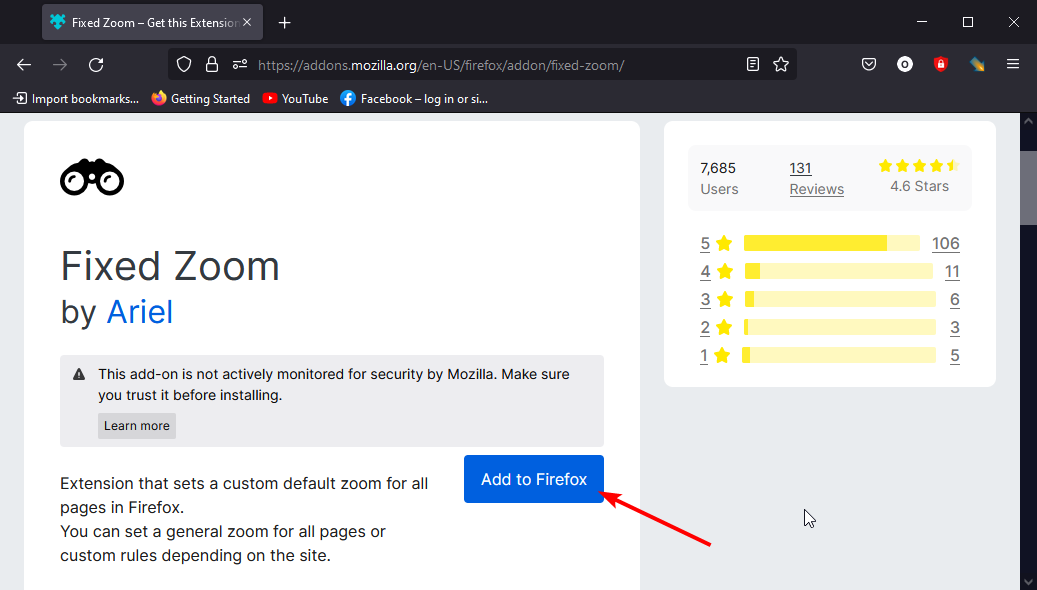Open the YouTube bookmark
The width and height of the screenshot is (1037, 590).
pos(295,99)
